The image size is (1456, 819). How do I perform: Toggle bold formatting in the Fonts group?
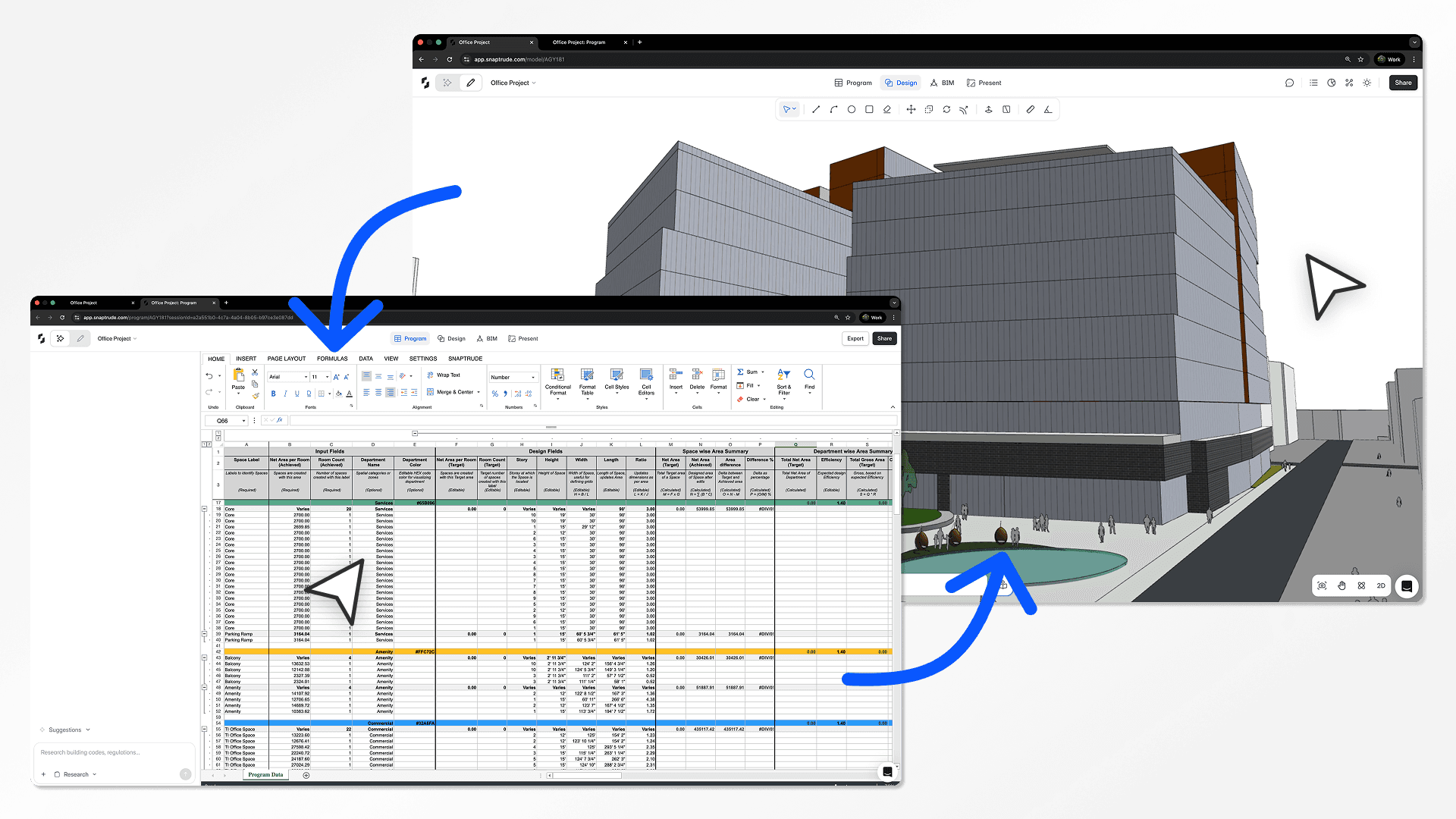(273, 394)
